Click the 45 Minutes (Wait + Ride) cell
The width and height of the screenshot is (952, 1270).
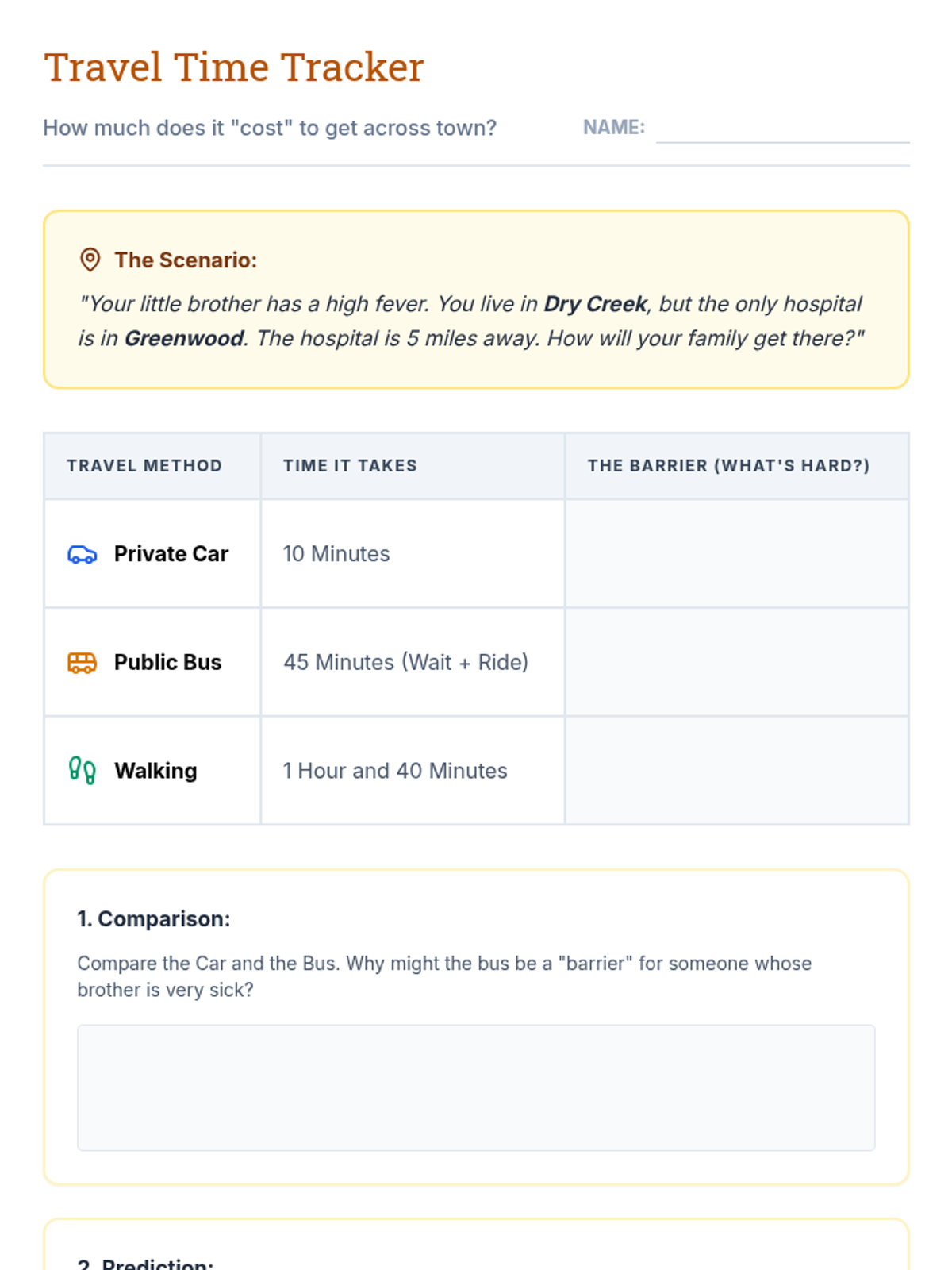pos(413,663)
